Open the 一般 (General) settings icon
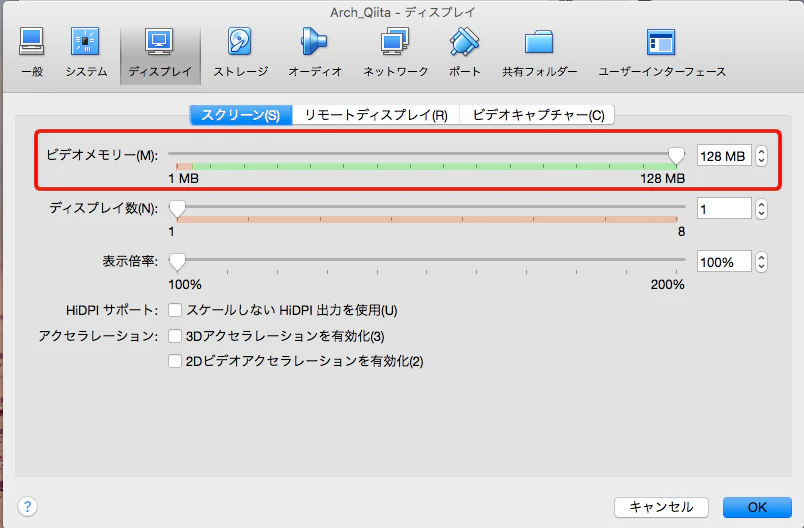The height and width of the screenshot is (528, 804). coord(32,52)
